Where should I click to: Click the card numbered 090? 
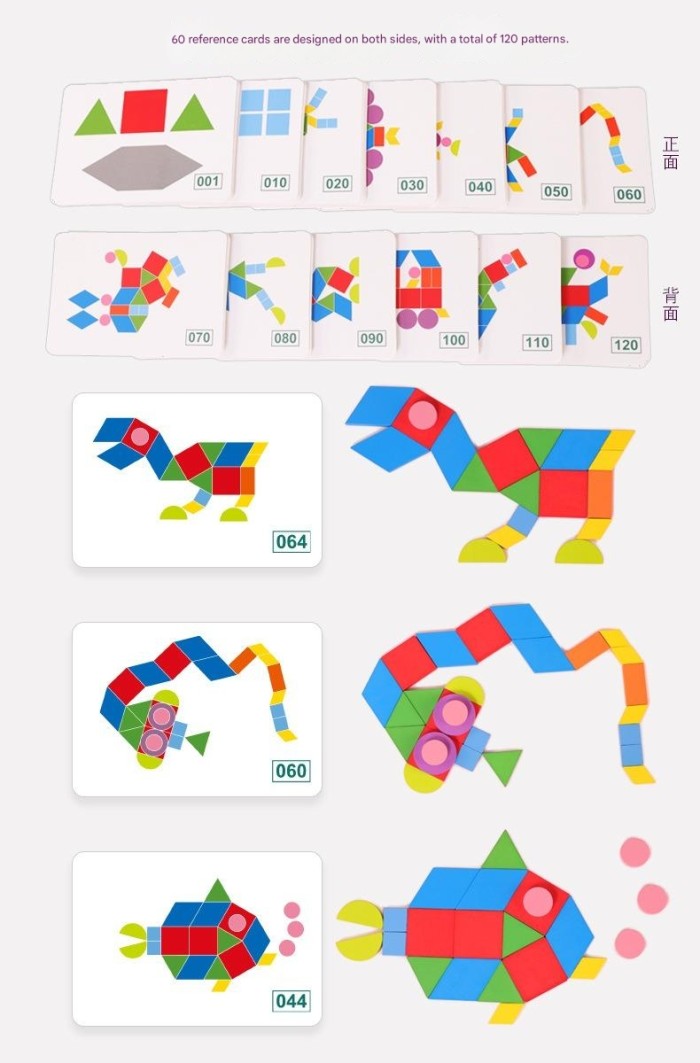tap(354, 294)
